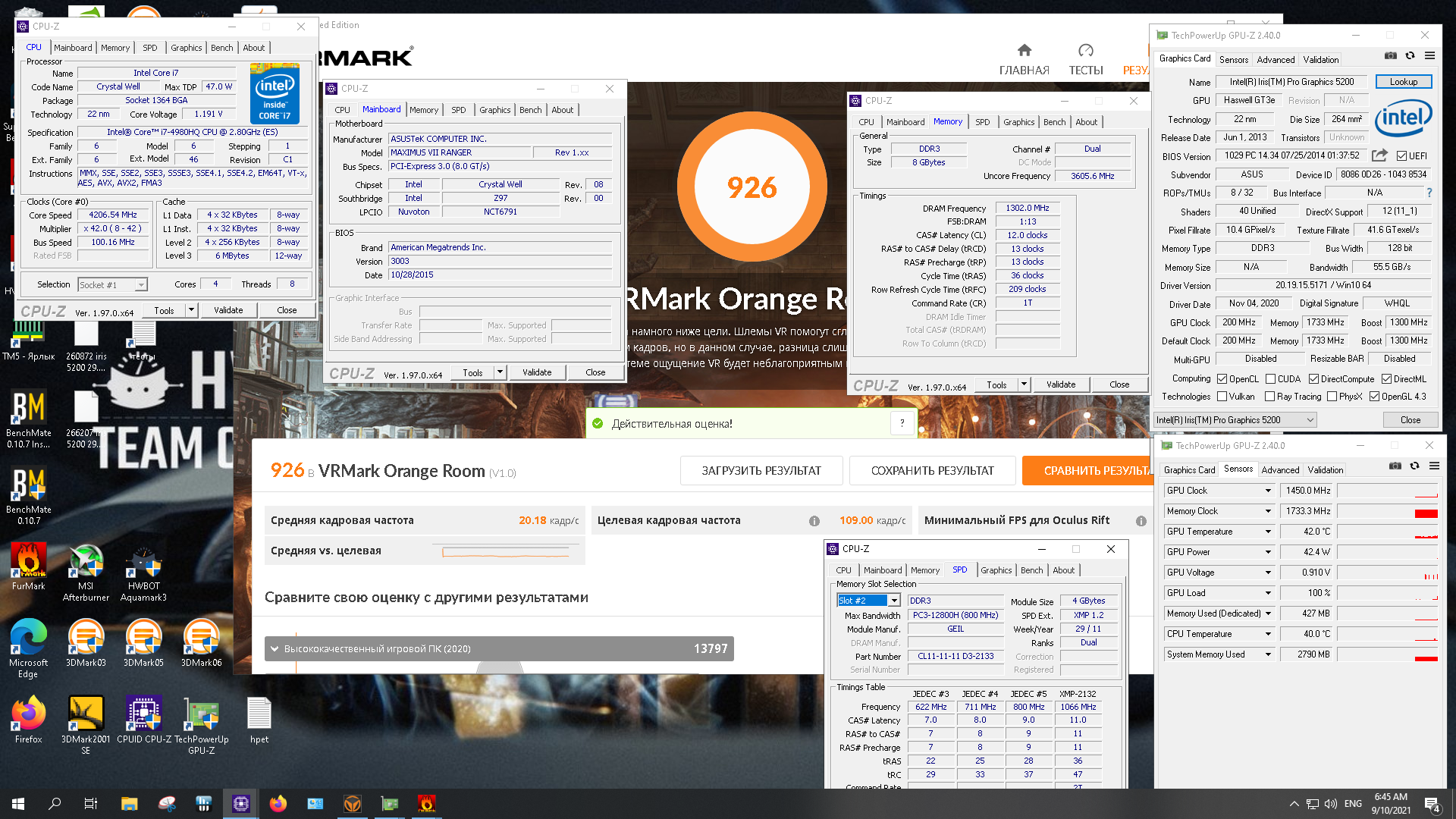Toggle DirectCompute checkbox in GPU-Z
The image size is (1456, 819).
1313,379
